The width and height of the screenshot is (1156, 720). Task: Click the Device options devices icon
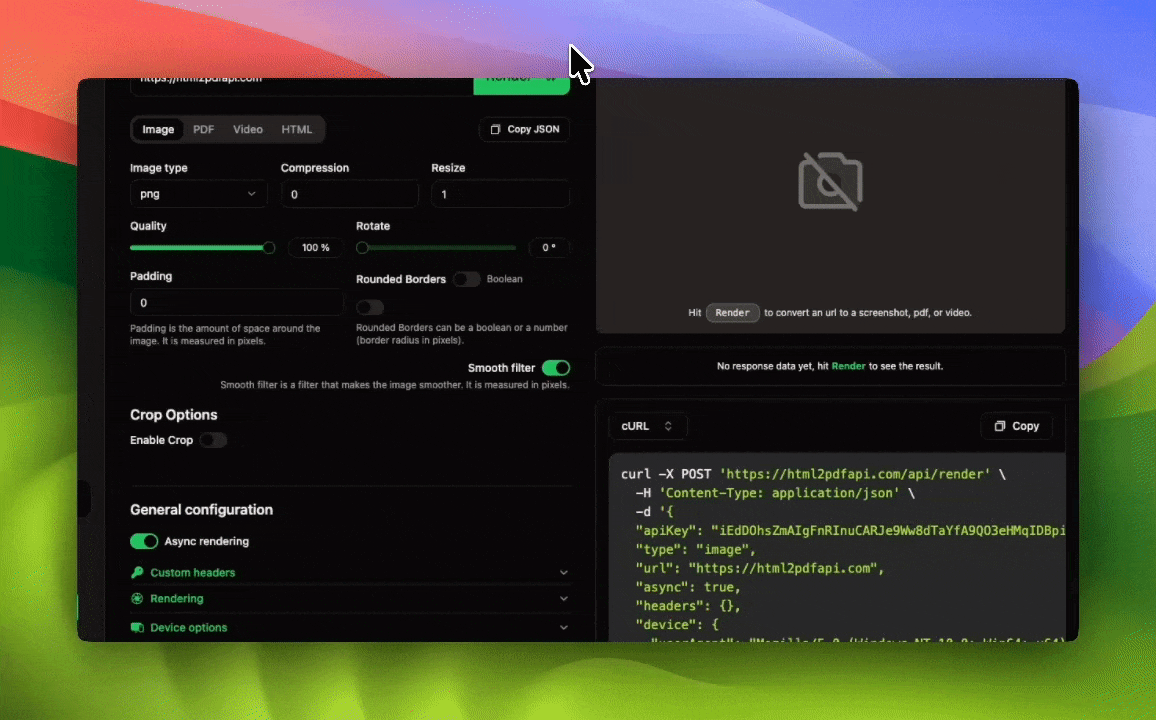(137, 628)
